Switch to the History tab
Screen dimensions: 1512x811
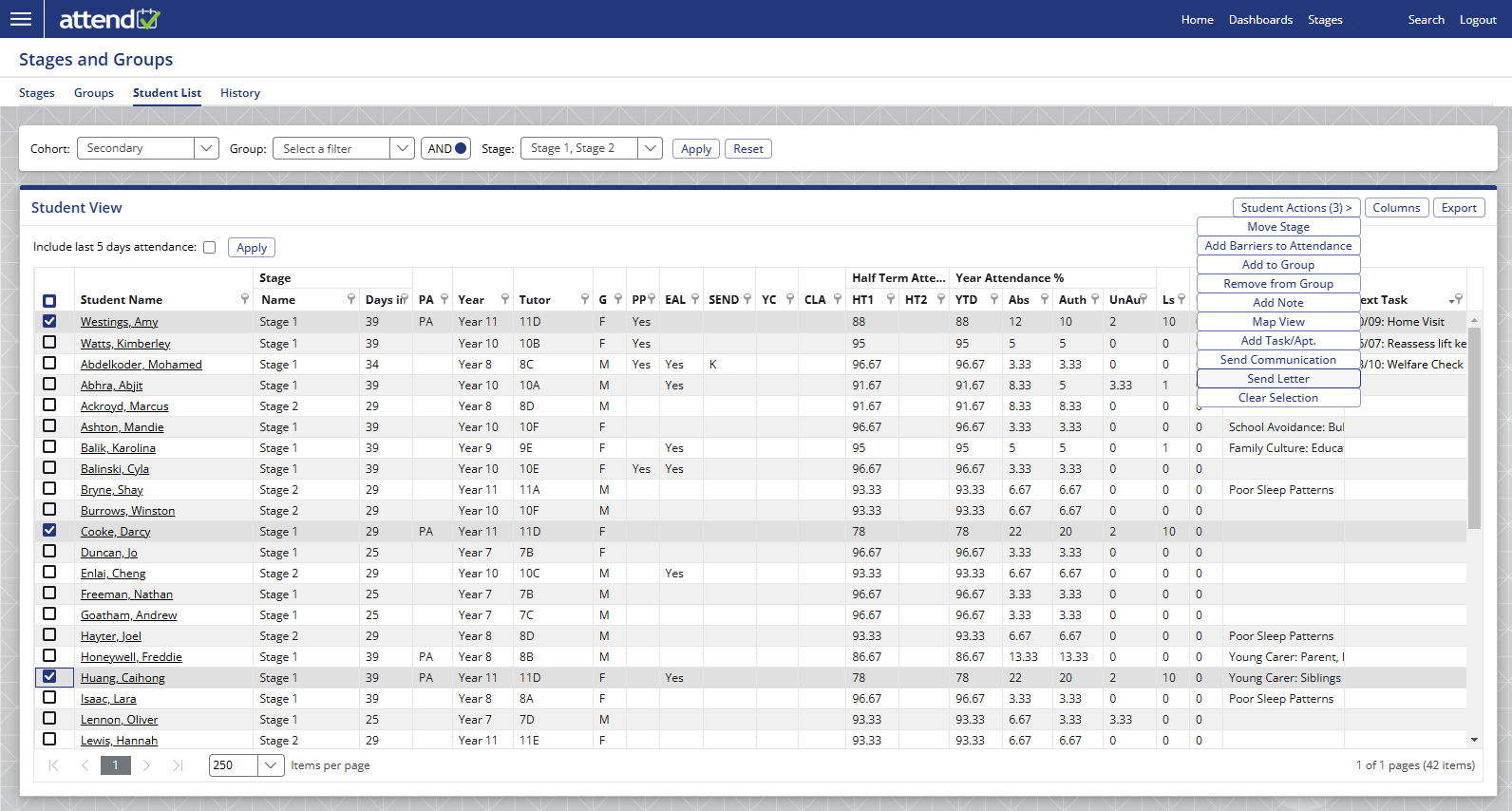(240, 93)
